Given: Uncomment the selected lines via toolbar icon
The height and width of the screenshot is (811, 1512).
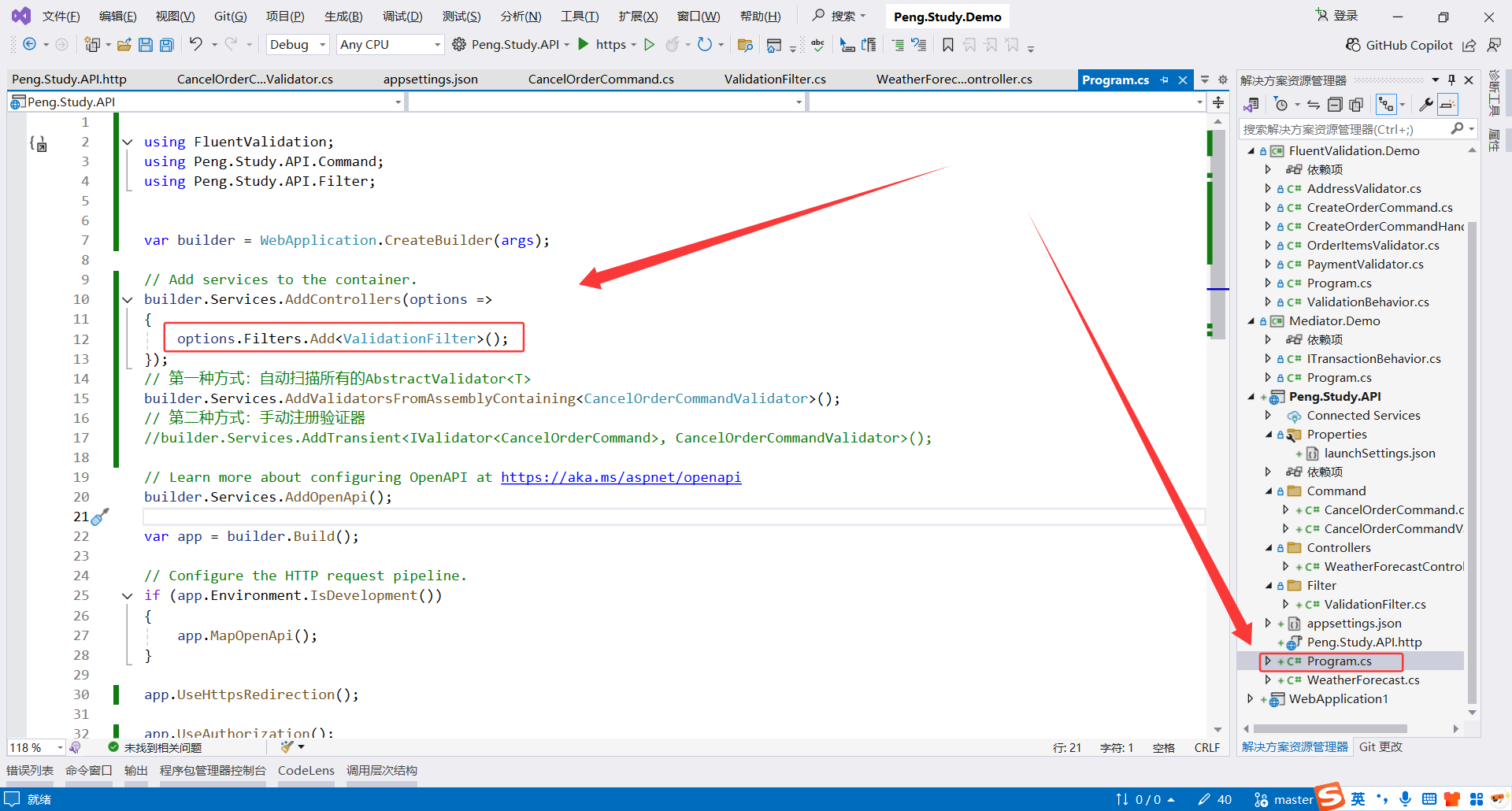Looking at the screenshot, I should click(919, 45).
